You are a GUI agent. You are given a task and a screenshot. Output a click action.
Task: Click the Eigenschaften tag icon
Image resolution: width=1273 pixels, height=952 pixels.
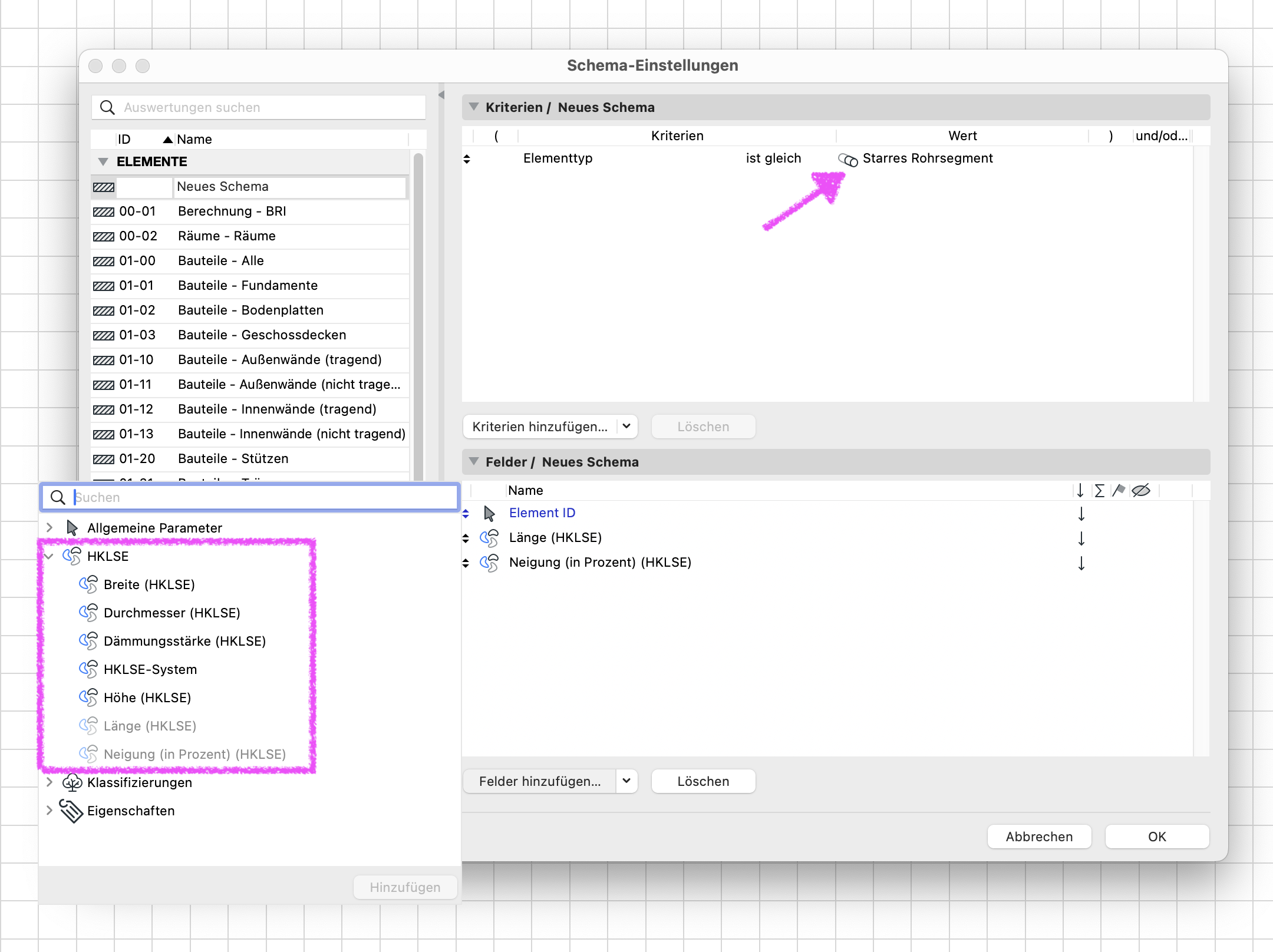tap(71, 811)
